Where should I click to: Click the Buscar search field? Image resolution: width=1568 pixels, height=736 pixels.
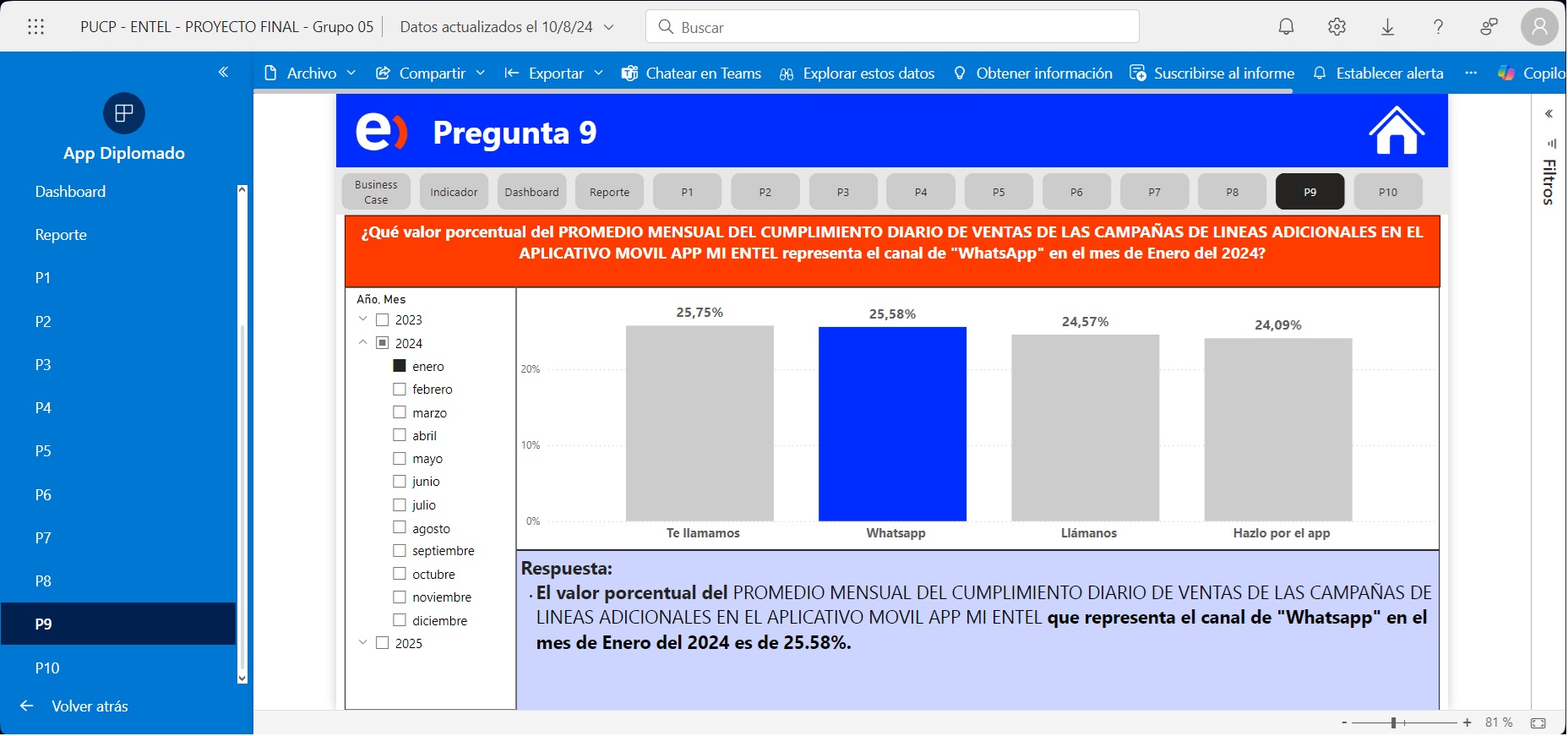tap(894, 27)
